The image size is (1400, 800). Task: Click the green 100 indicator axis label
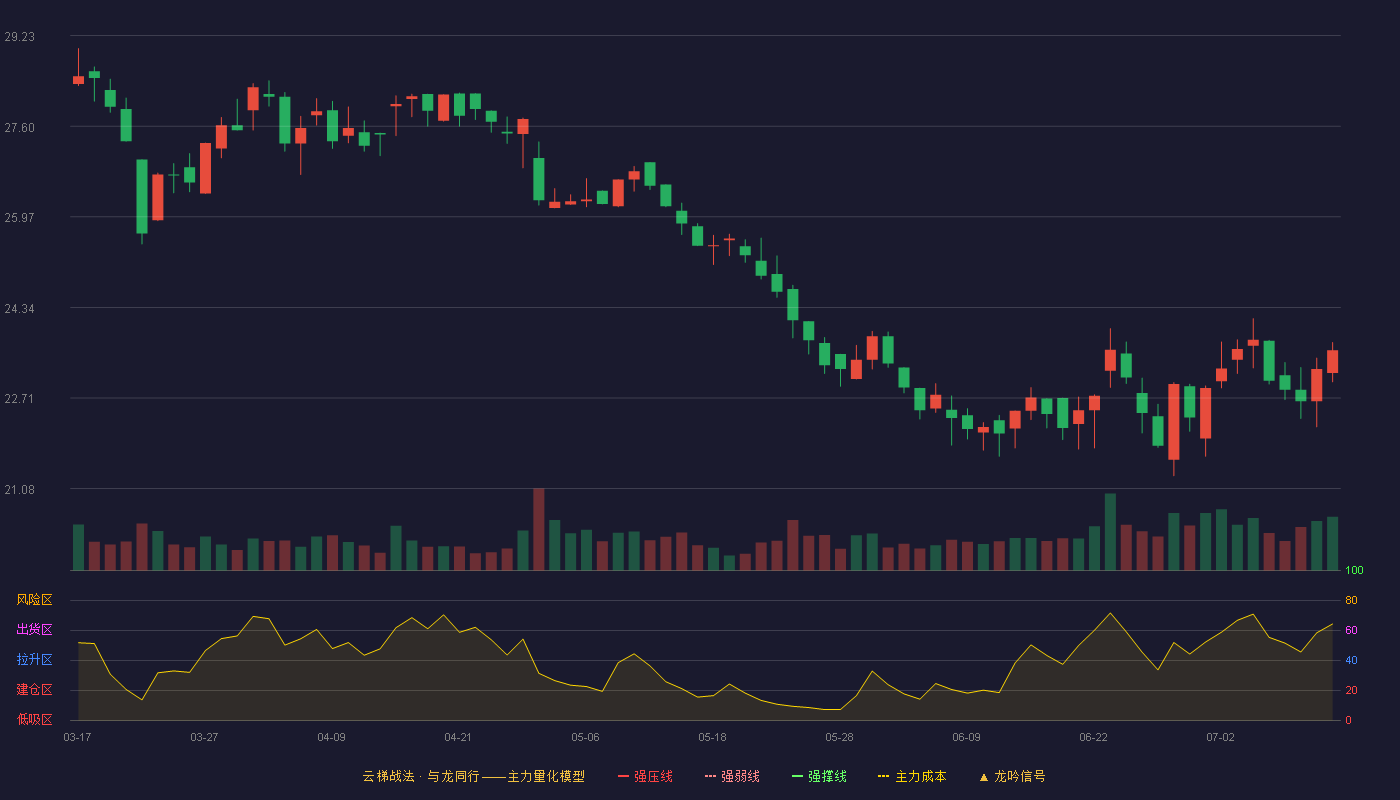click(x=1355, y=571)
